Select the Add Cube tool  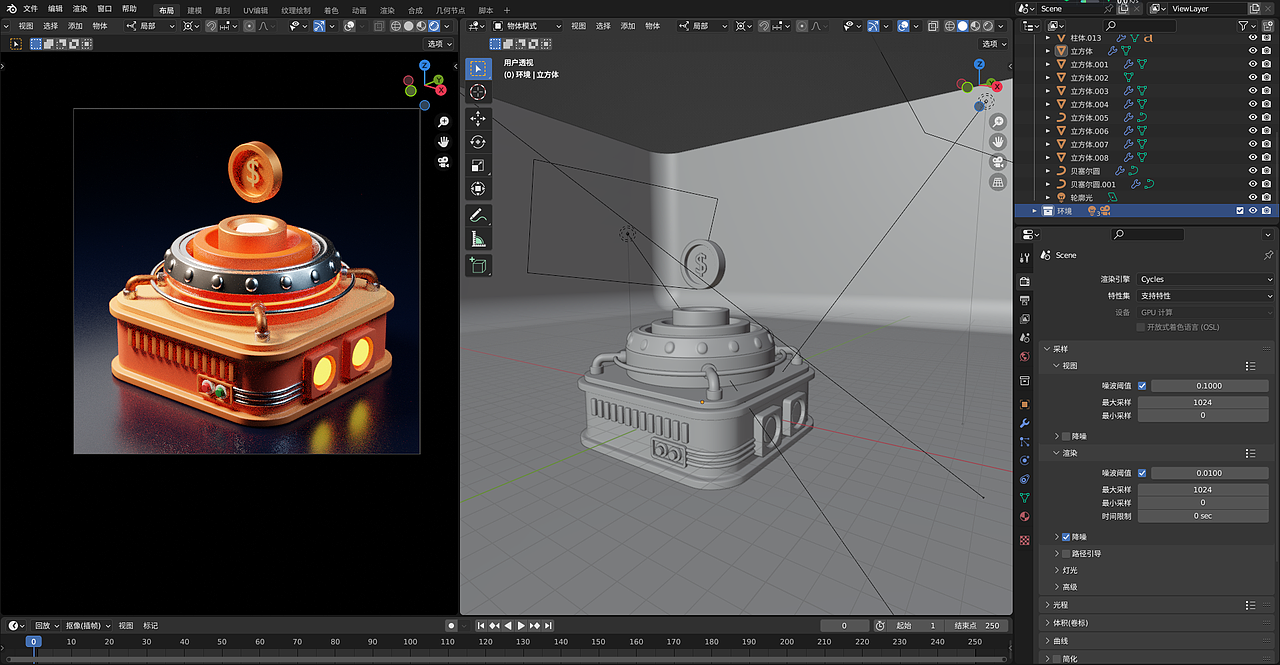[x=478, y=265]
